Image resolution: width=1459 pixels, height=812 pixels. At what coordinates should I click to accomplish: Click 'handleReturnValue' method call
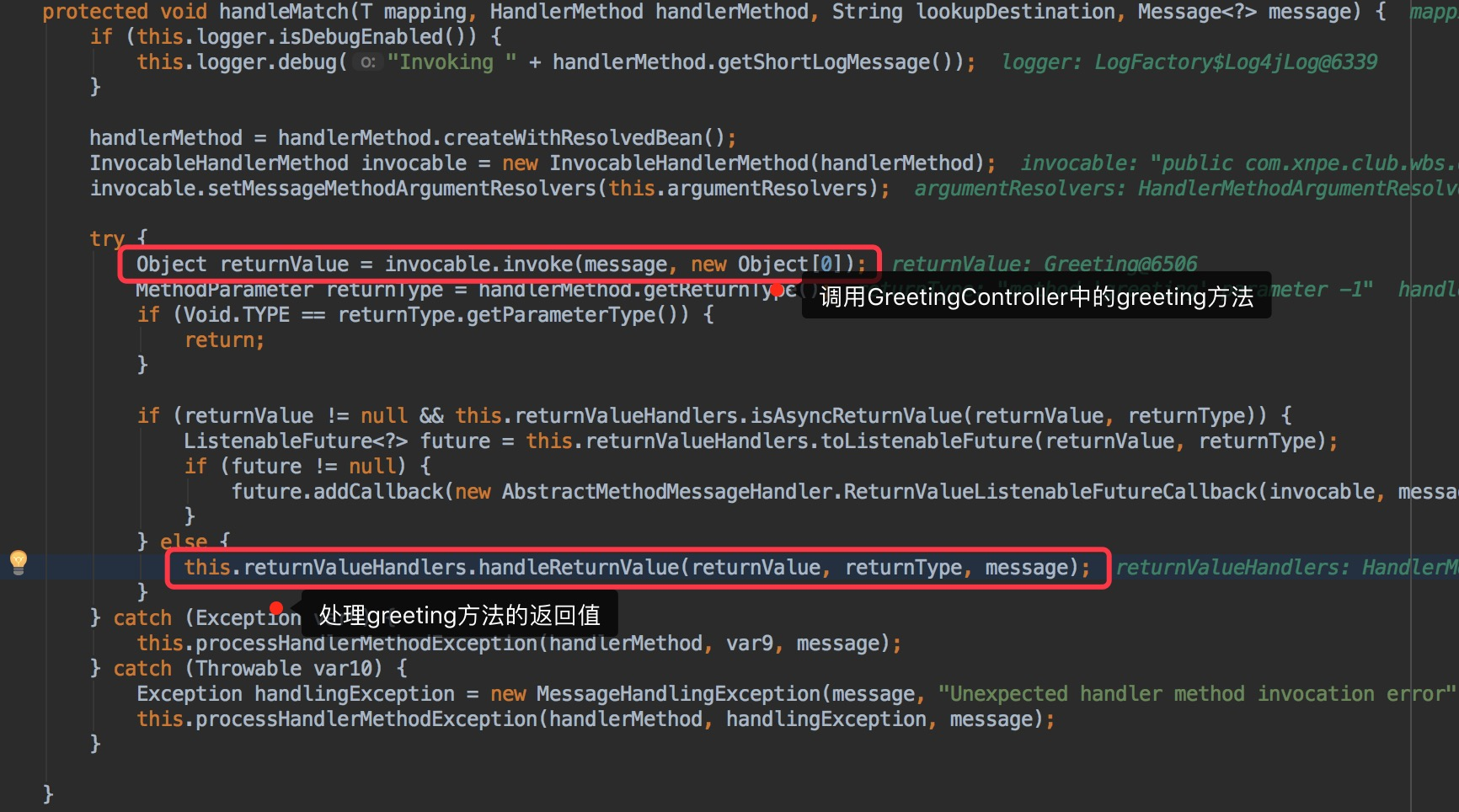579,568
